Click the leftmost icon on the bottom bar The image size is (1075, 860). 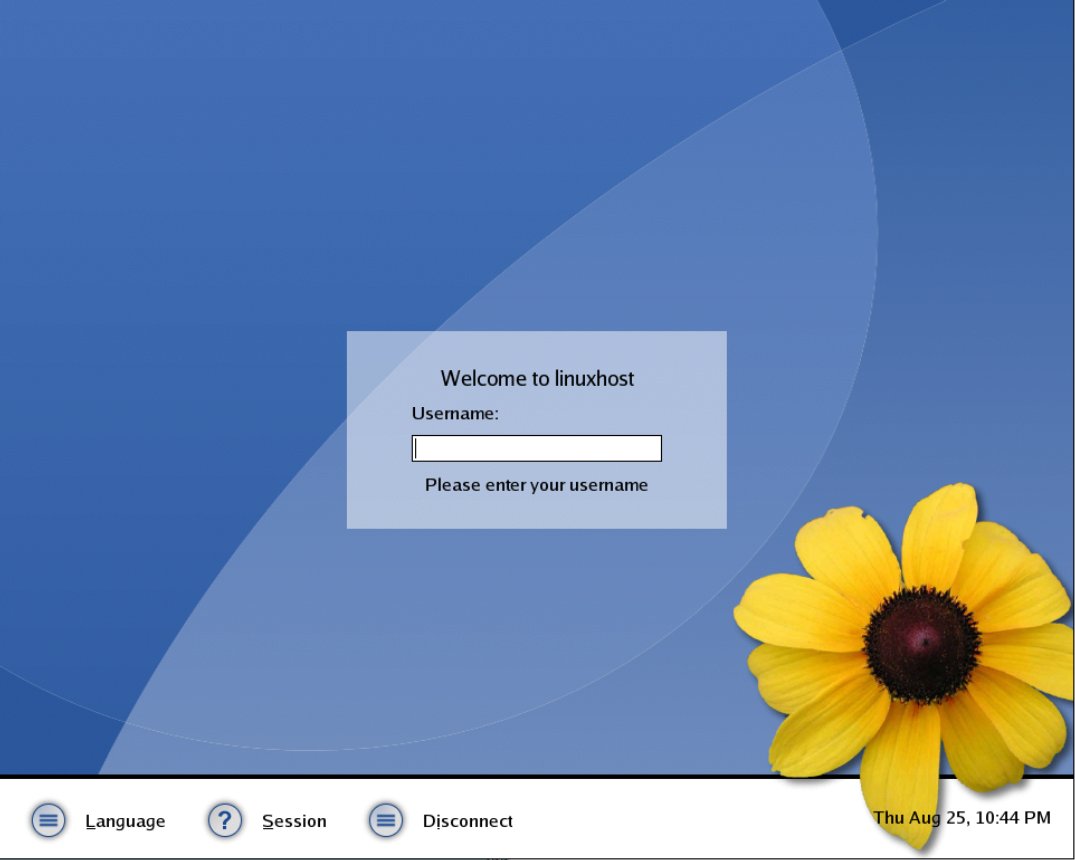47,820
